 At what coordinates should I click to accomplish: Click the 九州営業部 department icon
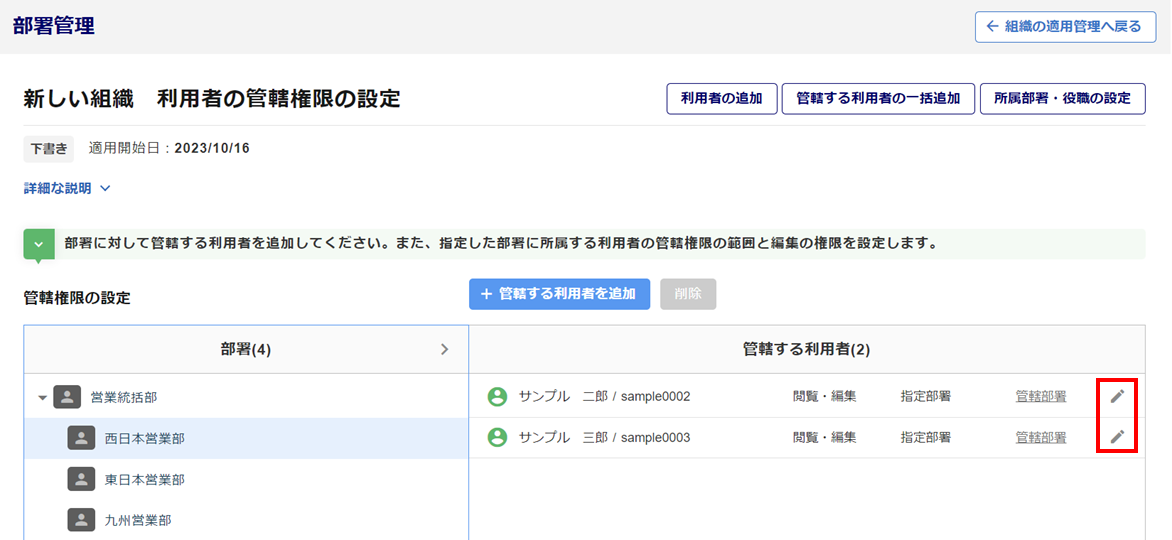[x=81, y=520]
